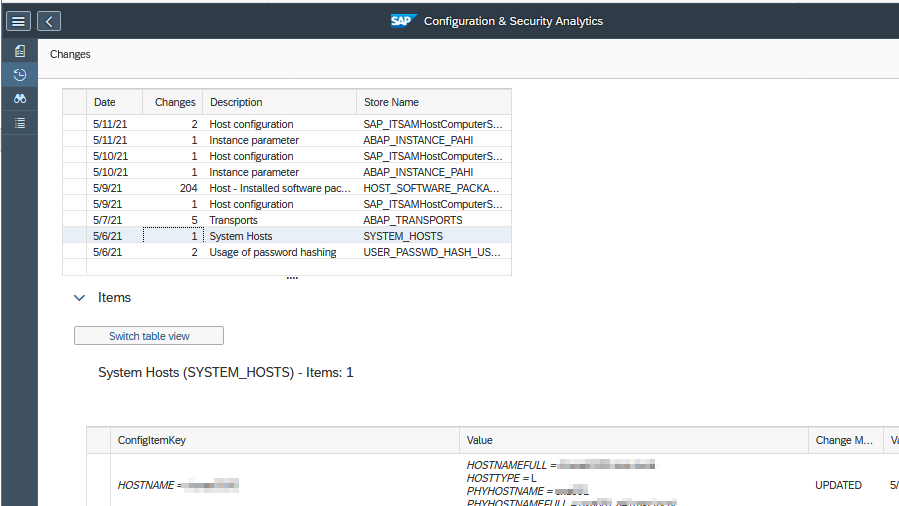Click the ConfigItemKey column header
Viewport: 899px width, 506px height.
[x=152, y=440]
